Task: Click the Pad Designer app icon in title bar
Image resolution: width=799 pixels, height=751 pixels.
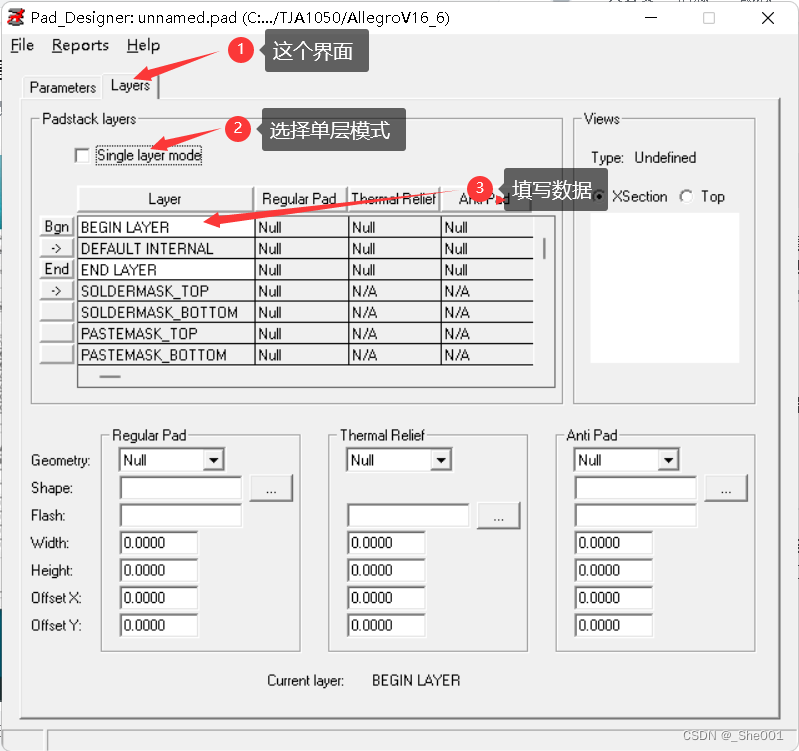Action: coord(15,17)
